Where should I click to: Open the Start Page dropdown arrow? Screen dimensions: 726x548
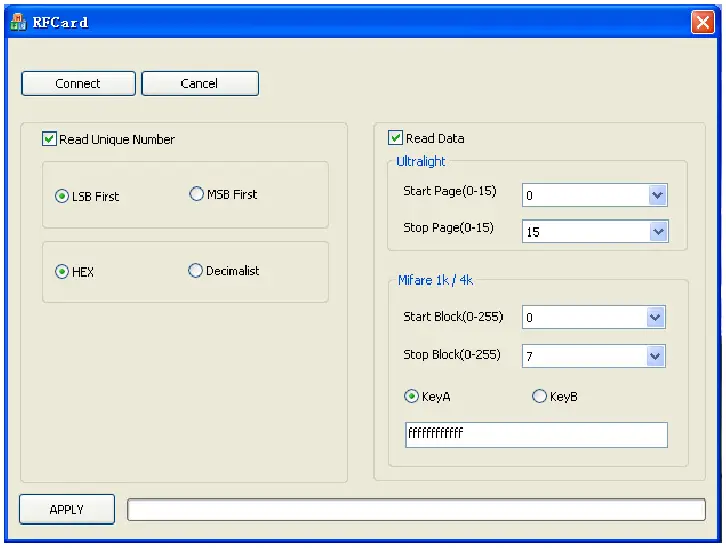pyautogui.click(x=657, y=195)
